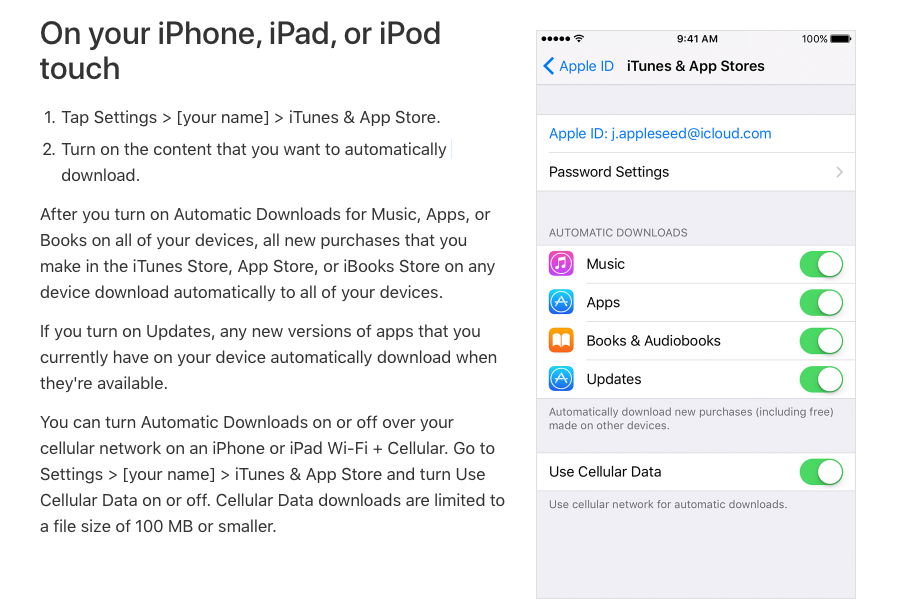Image resolution: width=898 pixels, height=616 pixels.
Task: Click the paragraph starting 'You can turn Automatic Downloads'
Action: 272,474
